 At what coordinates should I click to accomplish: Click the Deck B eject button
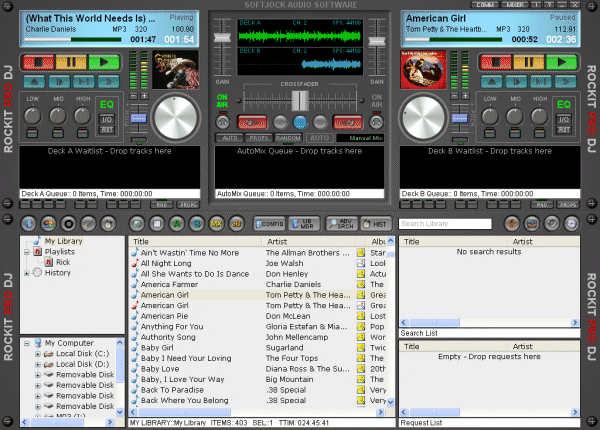(492, 81)
